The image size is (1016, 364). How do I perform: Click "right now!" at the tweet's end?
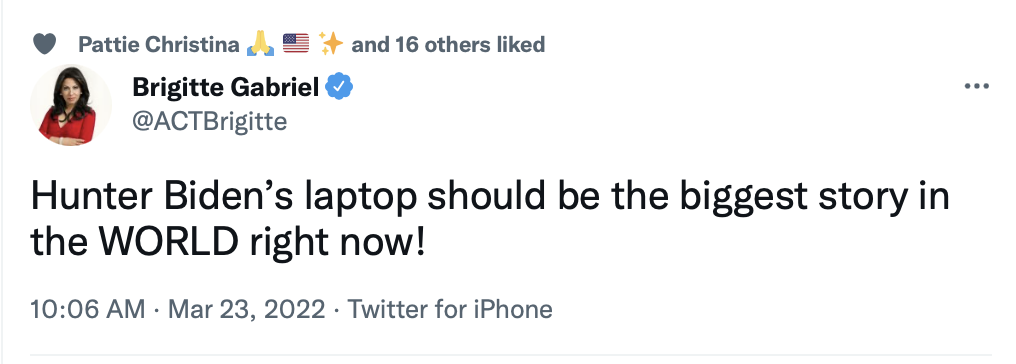click(336, 244)
